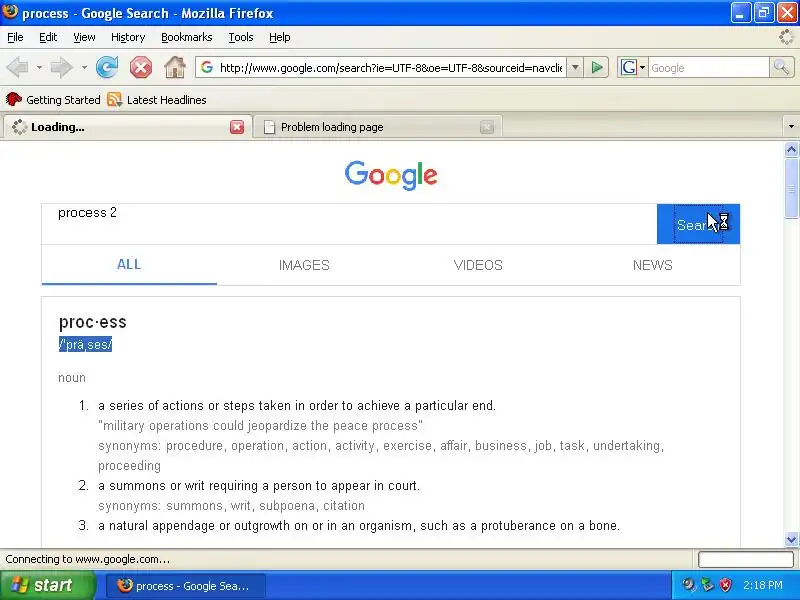Go to the Home page
800x600 pixels.
pyautogui.click(x=174, y=67)
